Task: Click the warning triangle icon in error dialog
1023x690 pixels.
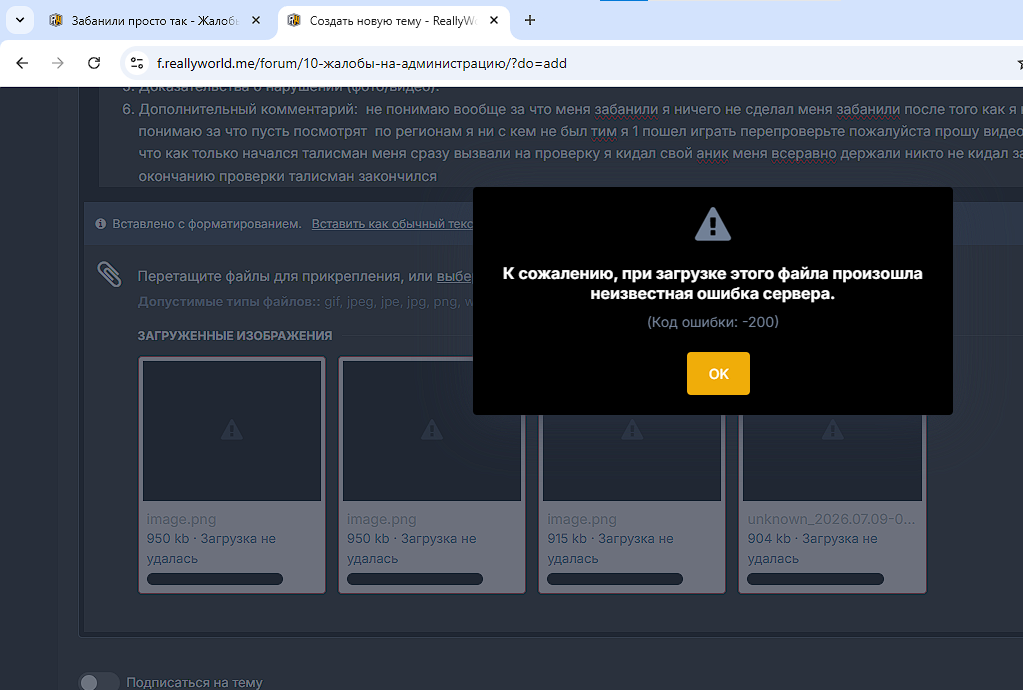Action: (712, 224)
